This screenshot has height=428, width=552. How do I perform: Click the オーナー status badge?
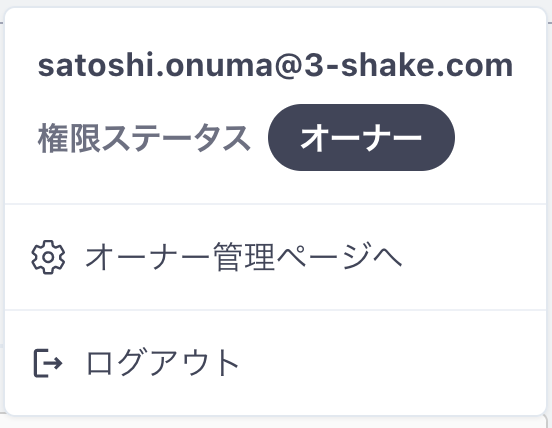point(361,138)
